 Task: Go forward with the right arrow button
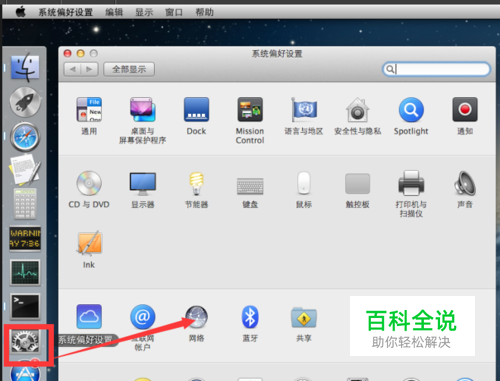[89, 69]
